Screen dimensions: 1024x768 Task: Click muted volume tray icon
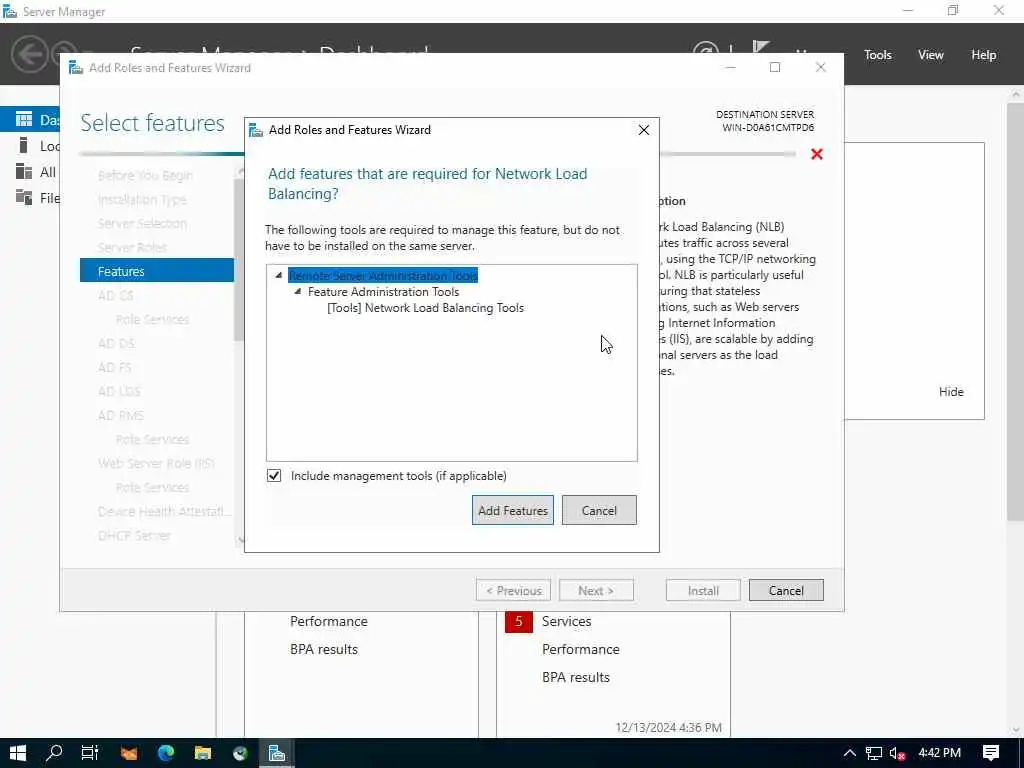[898, 753]
